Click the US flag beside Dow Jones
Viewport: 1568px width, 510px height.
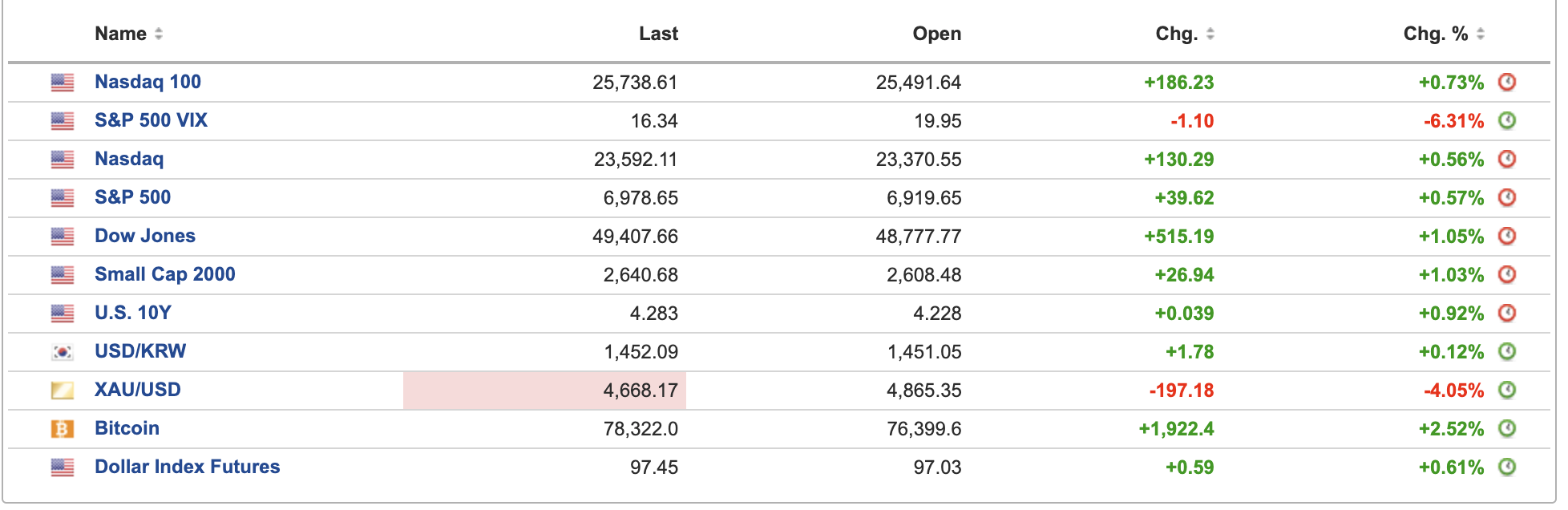pos(63,237)
